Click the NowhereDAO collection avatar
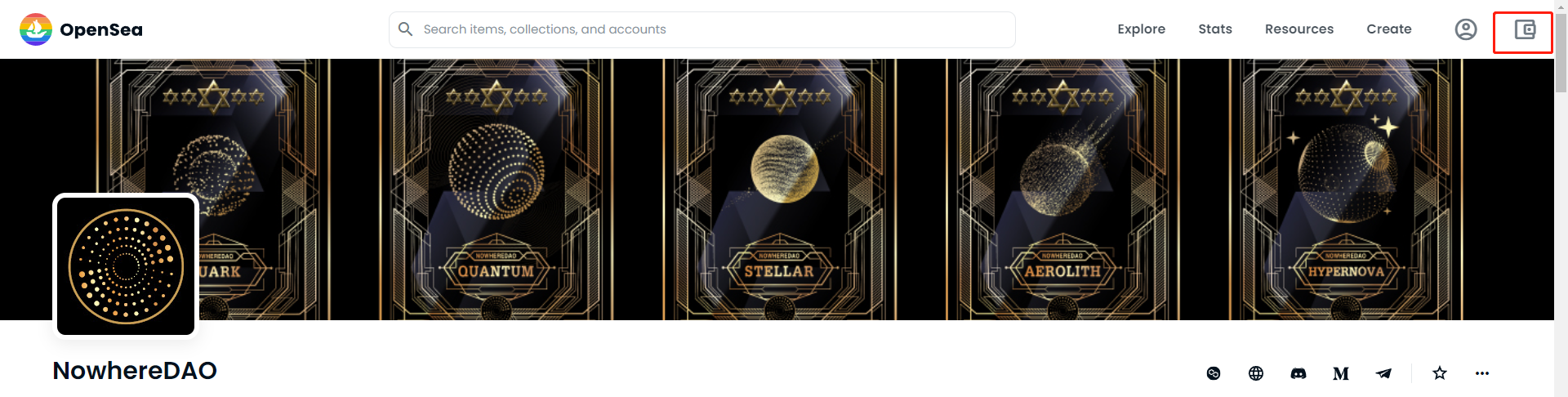This screenshot has height=397, width=1568. (126, 266)
